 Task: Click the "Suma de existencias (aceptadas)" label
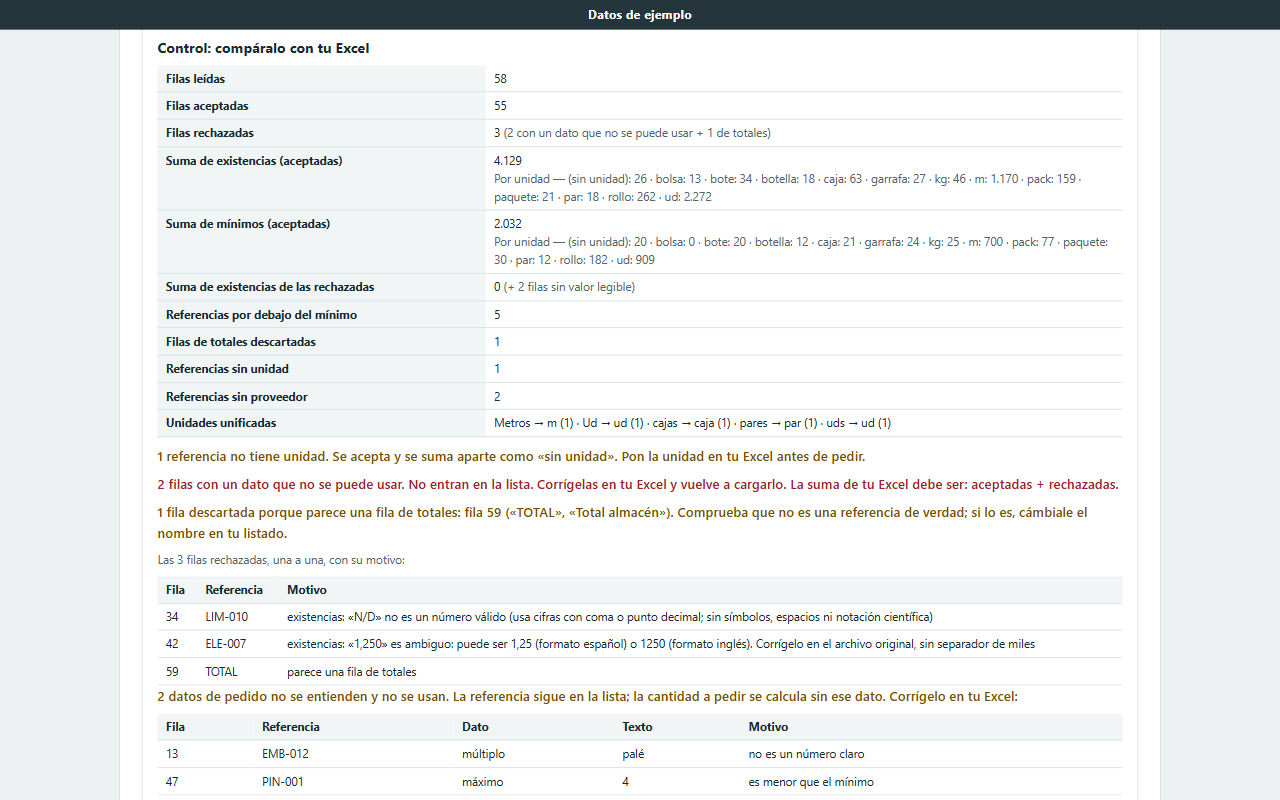tap(254, 161)
